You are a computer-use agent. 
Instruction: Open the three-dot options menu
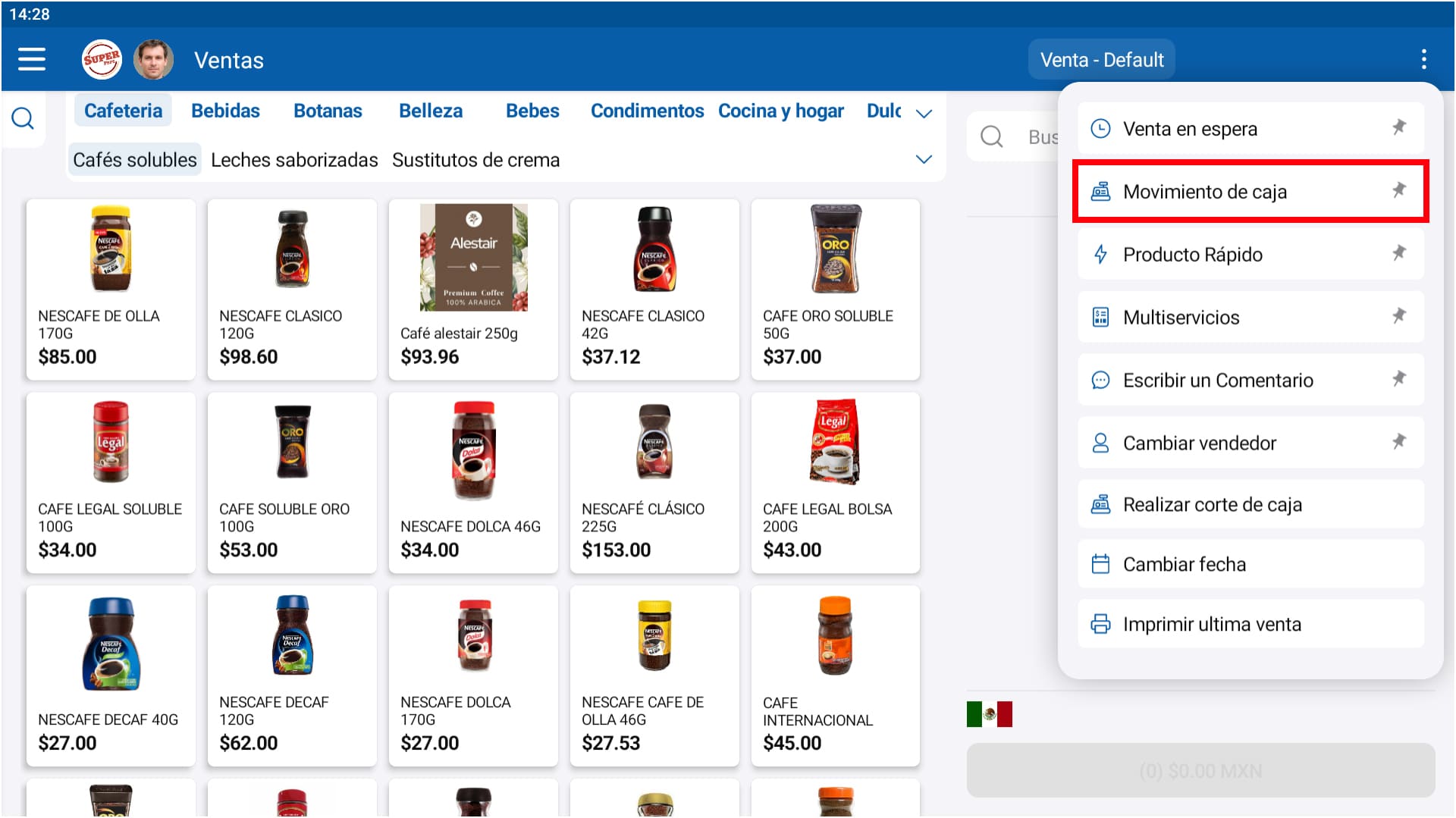click(x=1423, y=59)
